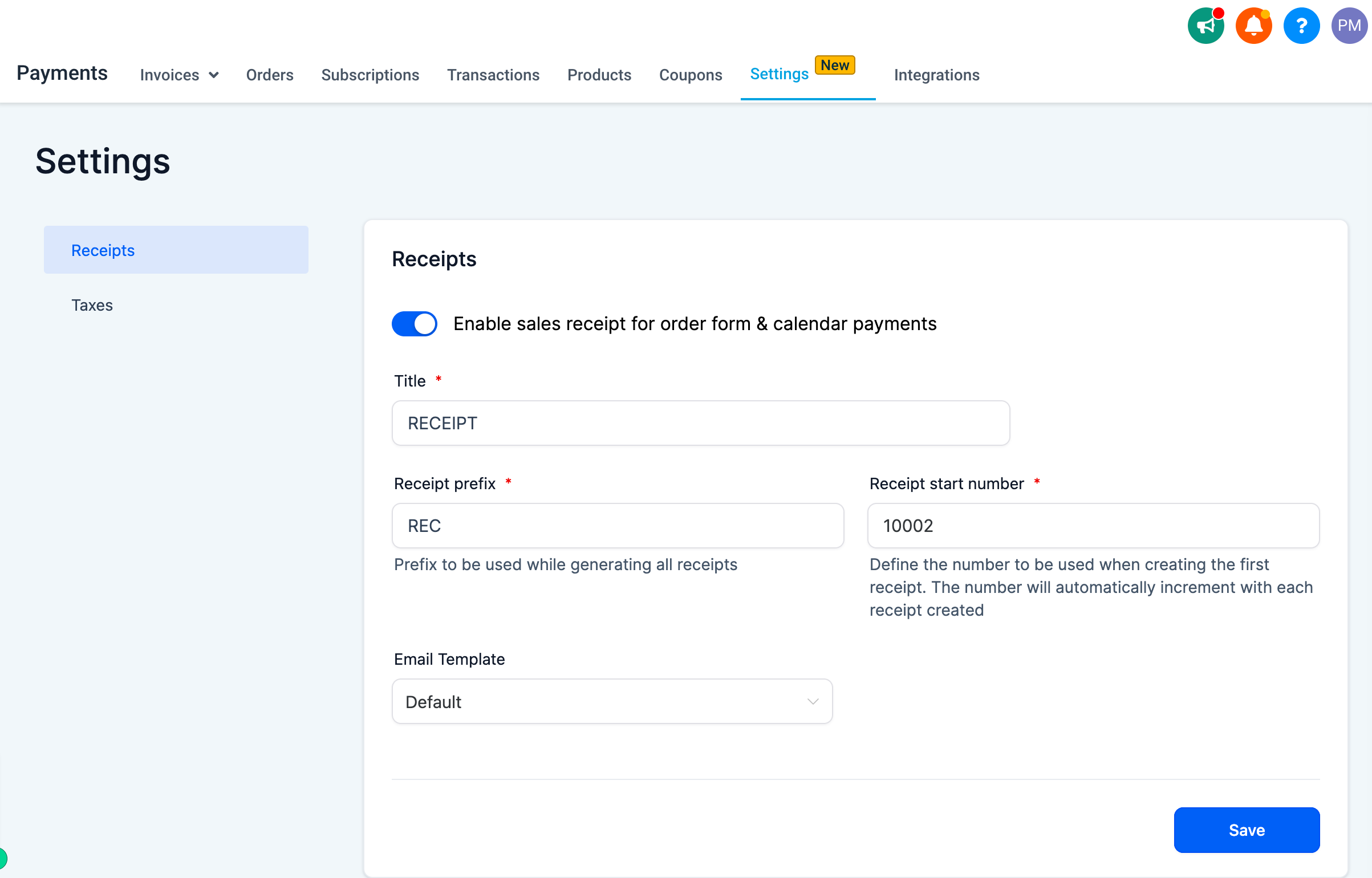
Task: Open the Transactions tab
Action: pos(493,75)
